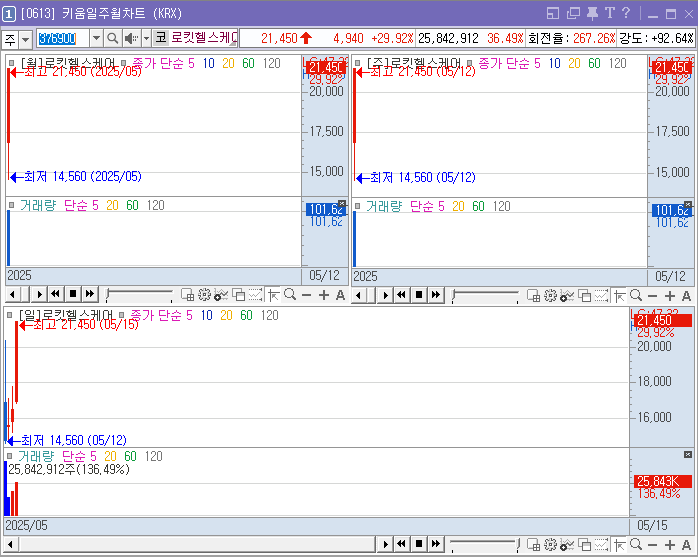This screenshot has height=557, width=698.
Task: Click the dotted range chart icon in daily toolbar
Action: [x=601, y=545]
